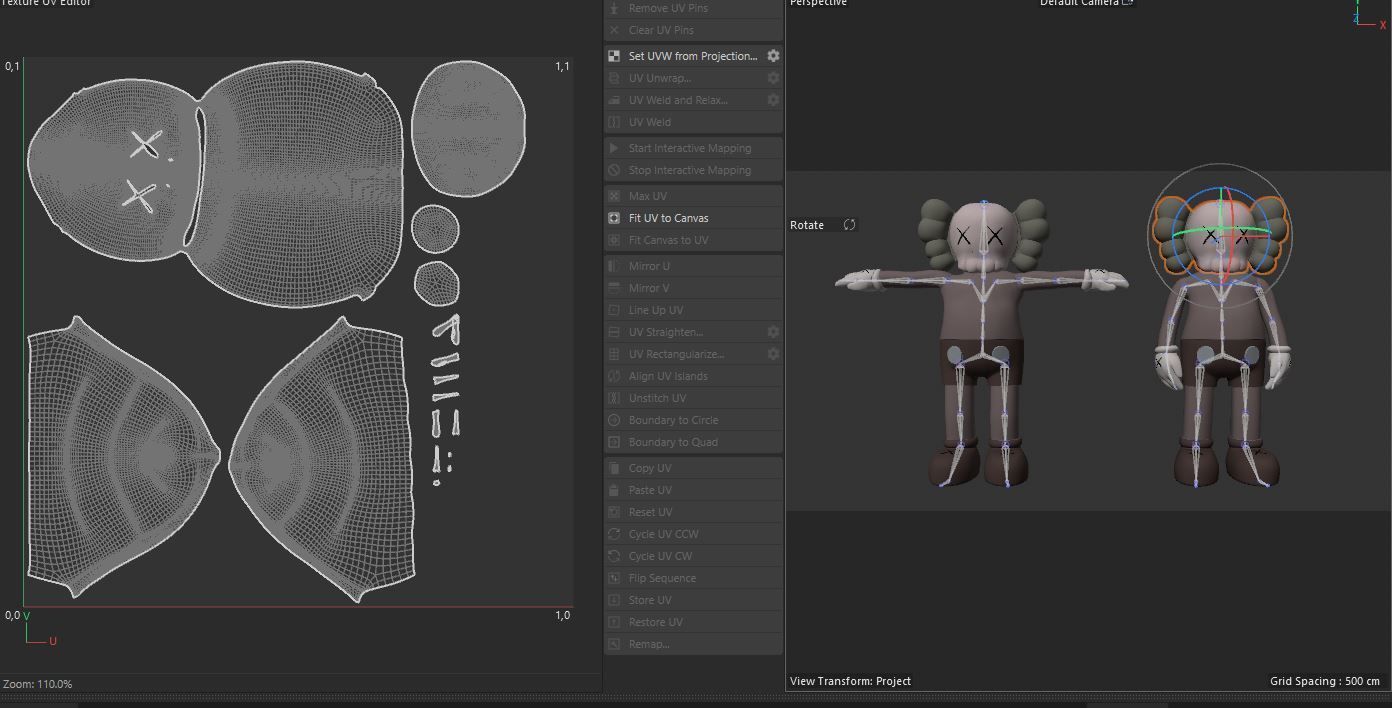Click the Store UV command

point(693,600)
